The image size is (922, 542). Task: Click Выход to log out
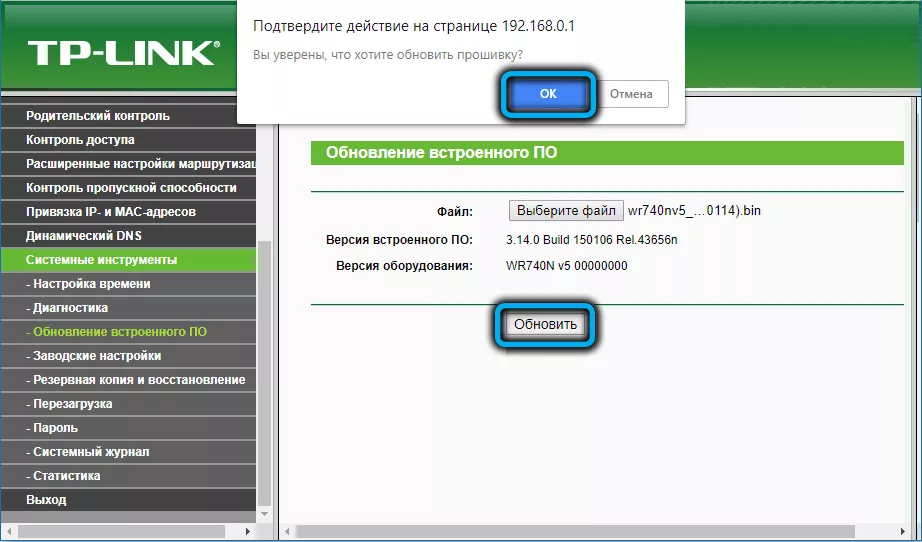click(x=128, y=500)
